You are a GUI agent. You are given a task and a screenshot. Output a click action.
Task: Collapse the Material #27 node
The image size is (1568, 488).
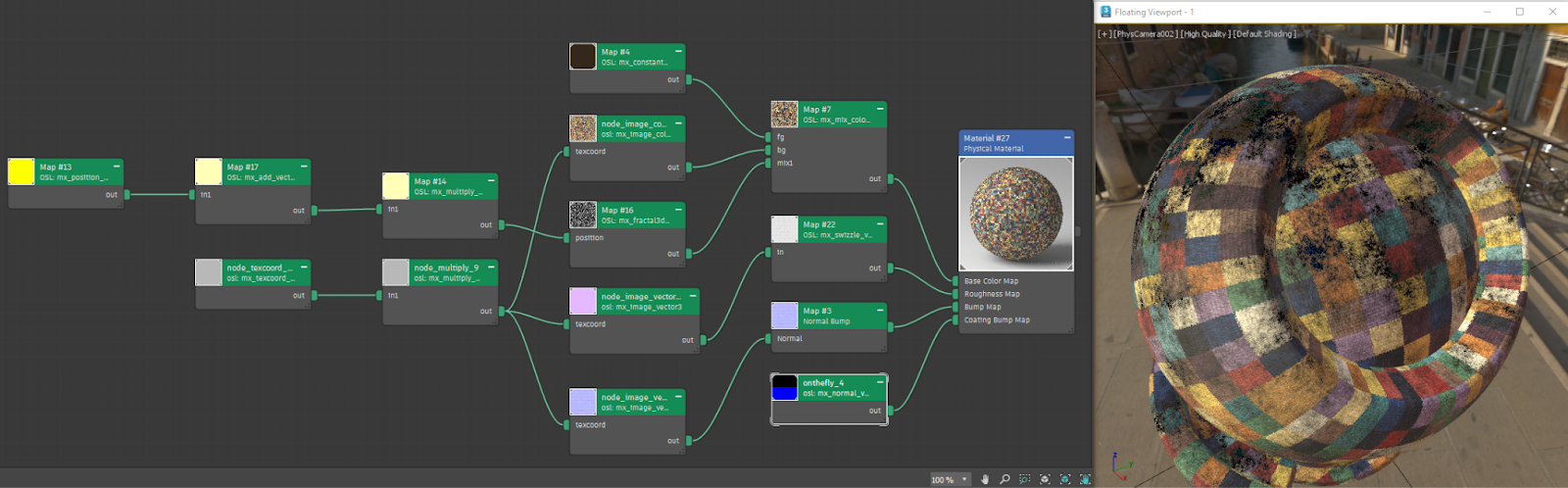pos(1067,138)
